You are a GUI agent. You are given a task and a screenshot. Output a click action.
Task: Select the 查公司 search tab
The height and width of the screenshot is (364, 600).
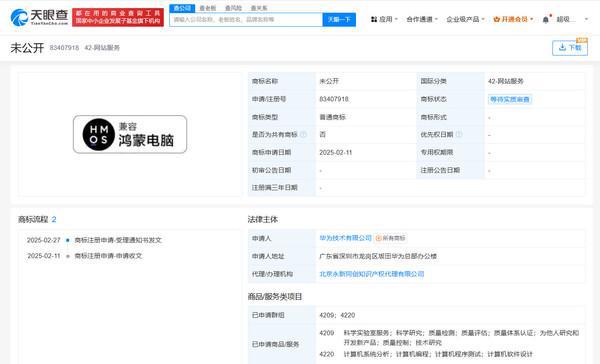(182, 8)
